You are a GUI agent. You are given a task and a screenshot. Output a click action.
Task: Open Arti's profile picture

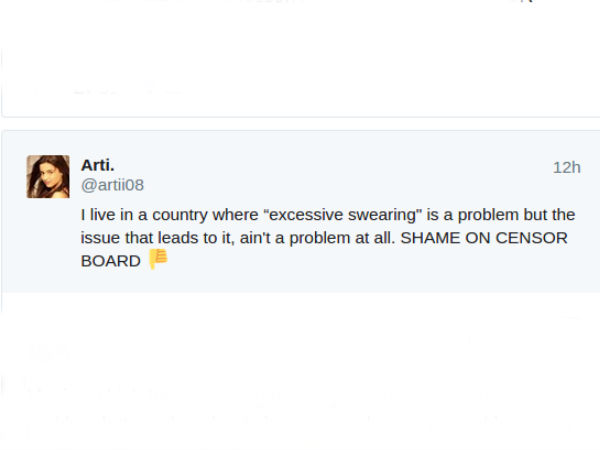click(x=48, y=176)
